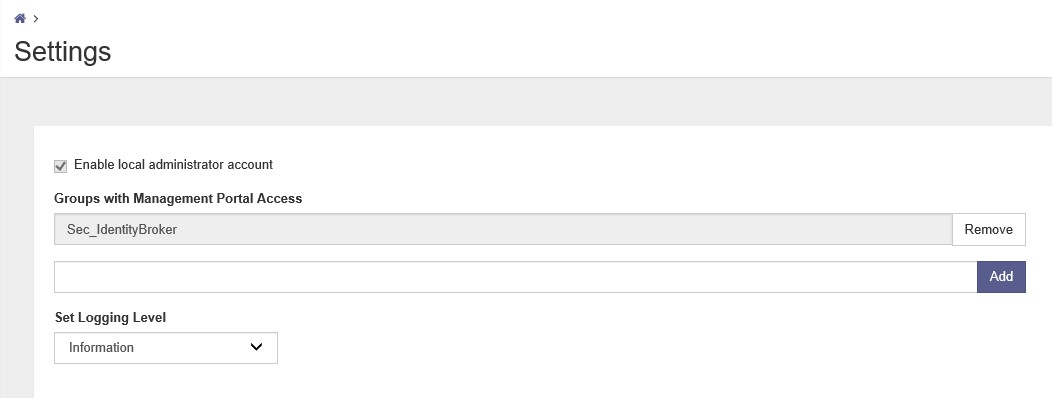The image size is (1052, 398).
Task: Click the checkmark inside the administrator checkbox
Action: pyautogui.click(x=60, y=166)
